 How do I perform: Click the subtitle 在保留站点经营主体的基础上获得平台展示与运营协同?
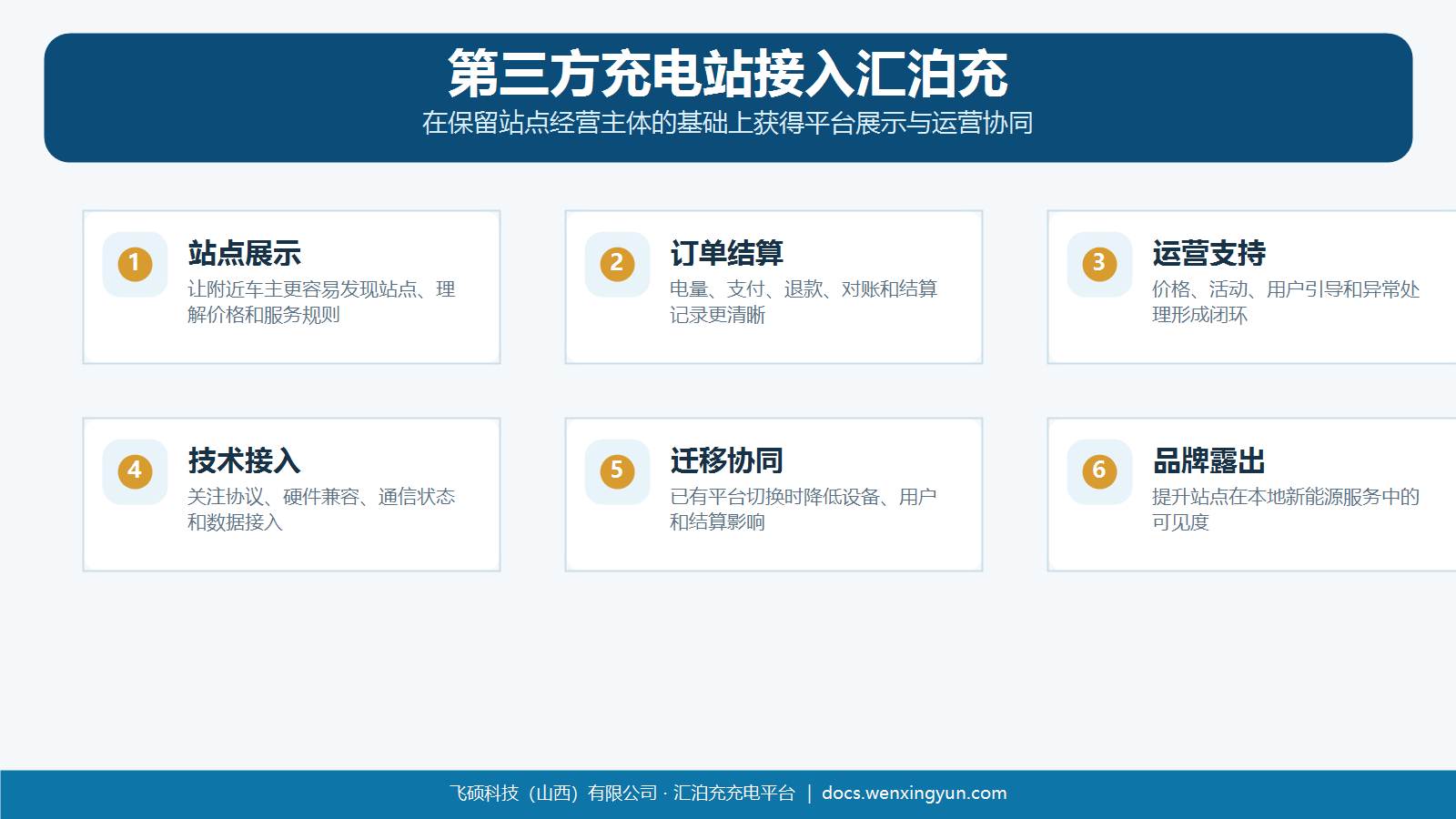point(728,123)
